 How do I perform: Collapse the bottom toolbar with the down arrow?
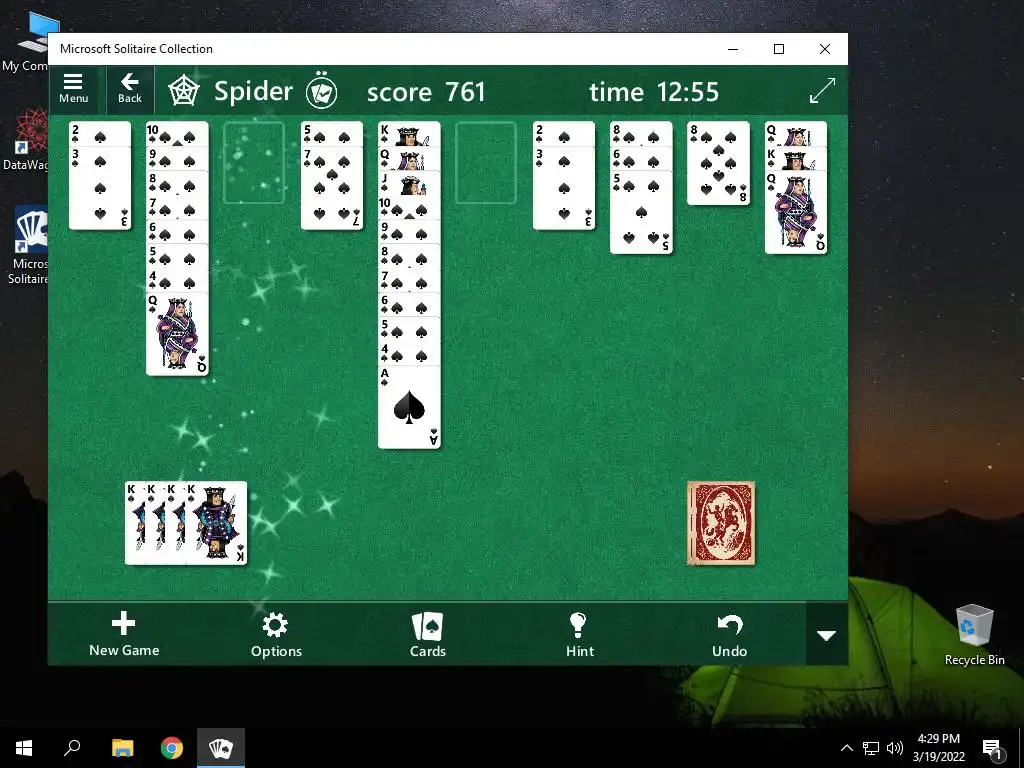pyautogui.click(x=827, y=635)
